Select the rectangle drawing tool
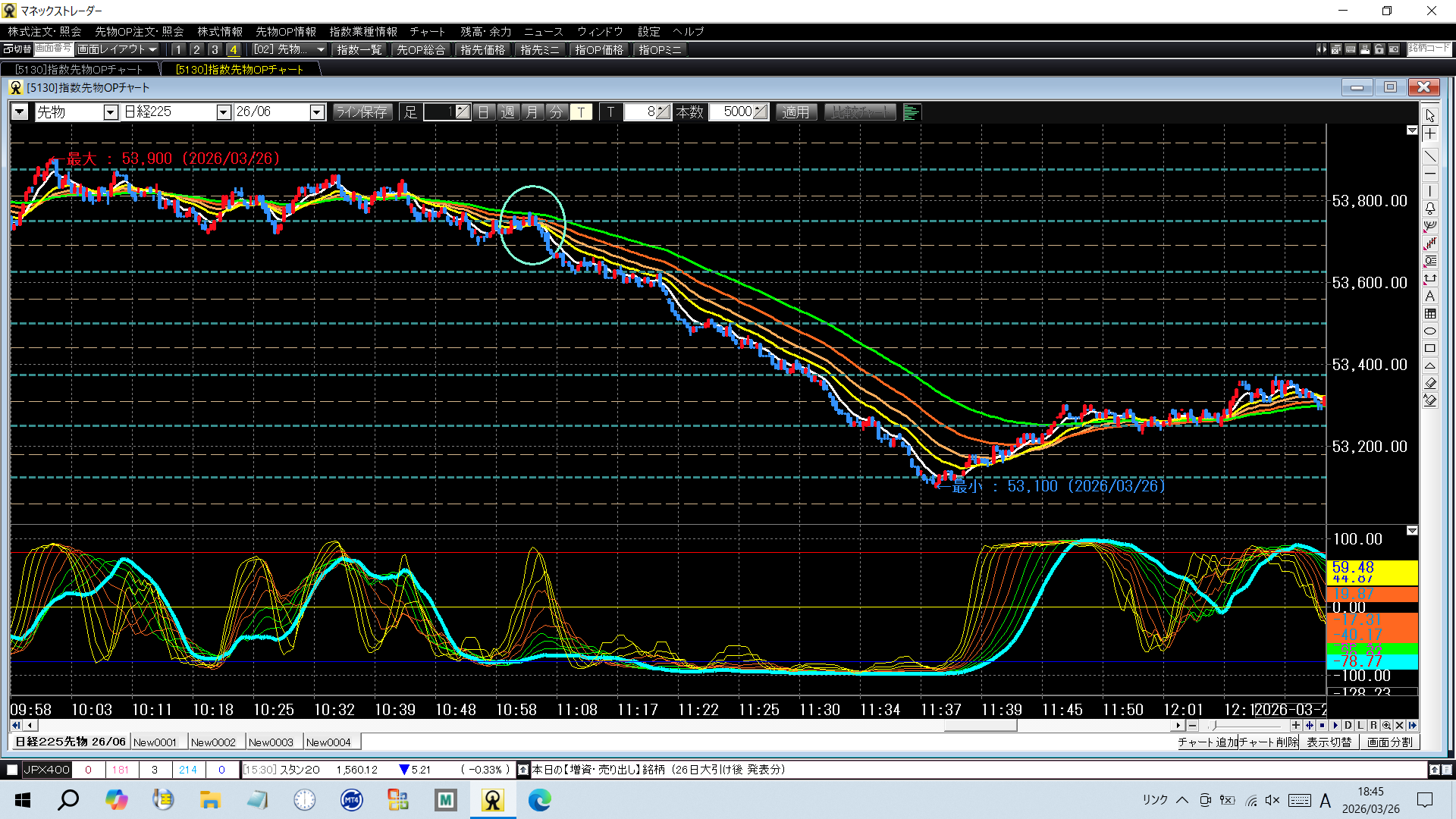Screen dimensions: 1456x819 [1429, 349]
